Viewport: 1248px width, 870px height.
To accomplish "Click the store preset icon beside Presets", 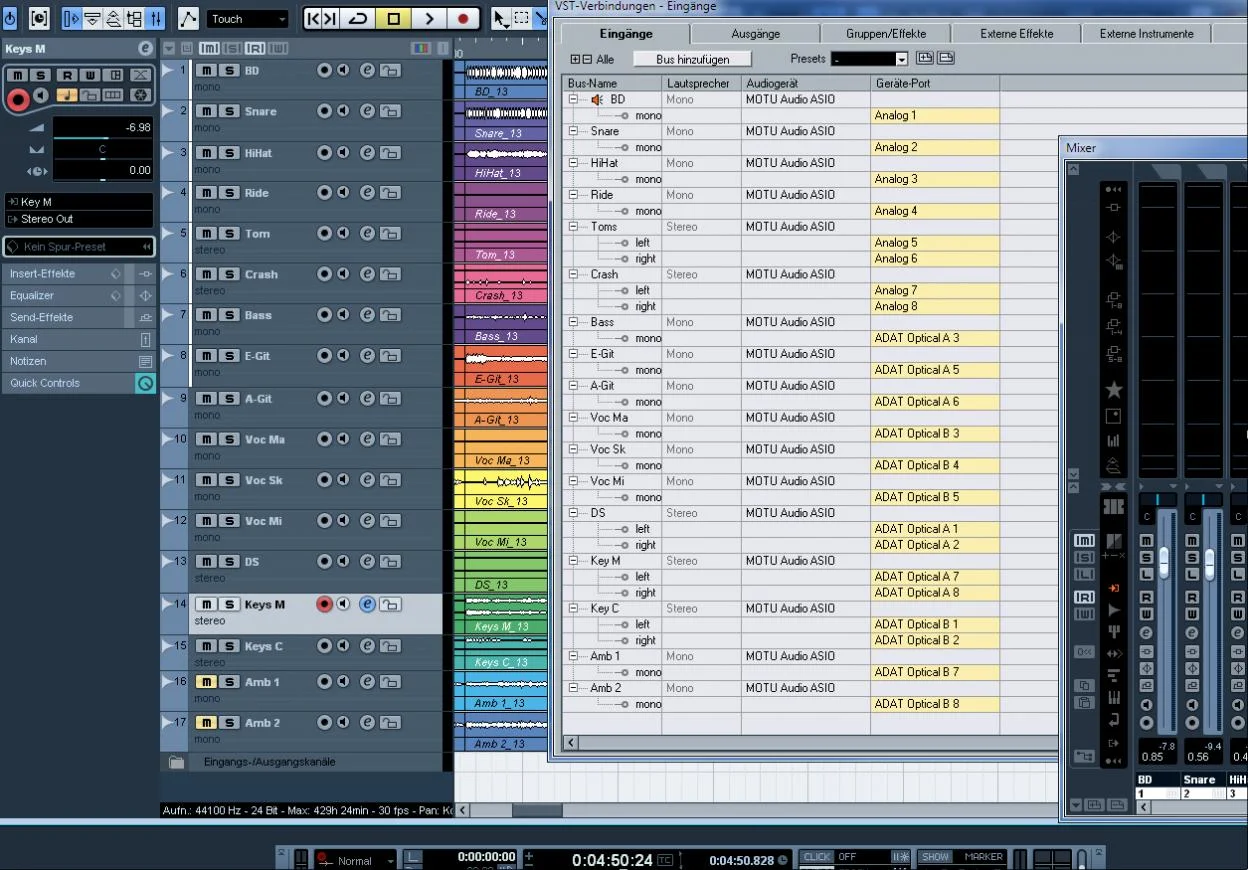I will point(924,59).
